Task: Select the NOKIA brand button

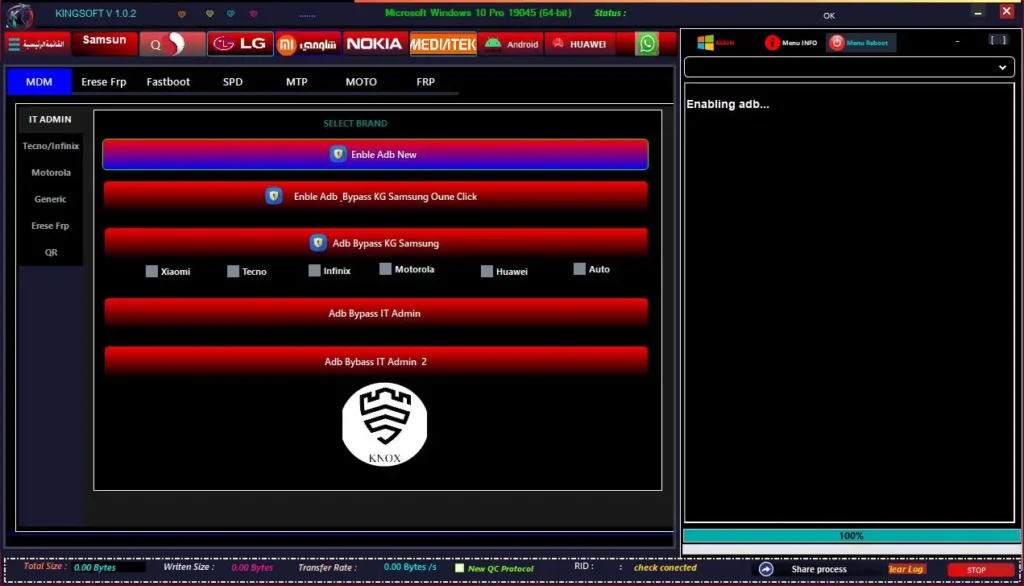Action: (x=375, y=44)
